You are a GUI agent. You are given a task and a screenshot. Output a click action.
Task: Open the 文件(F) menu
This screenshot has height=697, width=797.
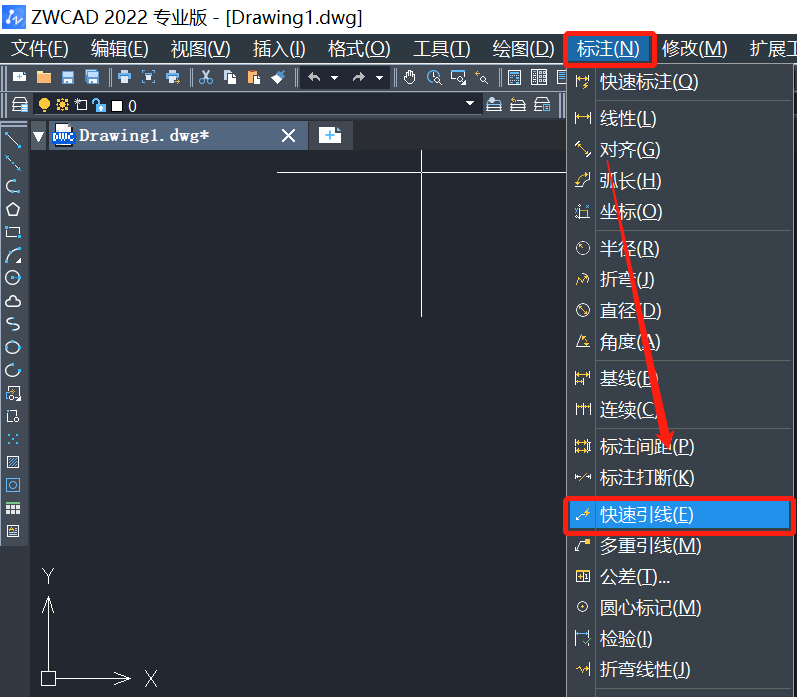(x=40, y=49)
